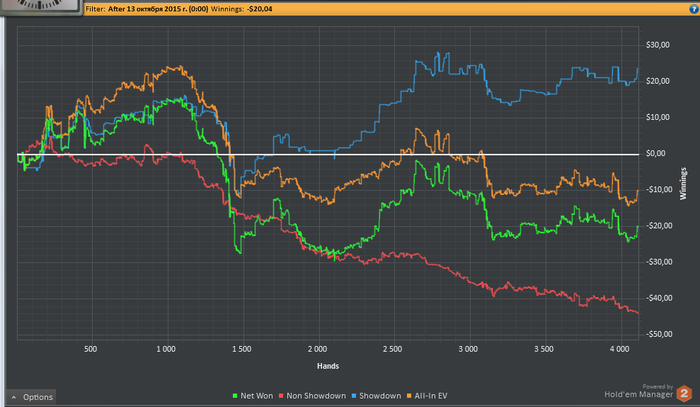Click the blue Showdown legend swatch
700x407 pixels.
click(354, 396)
